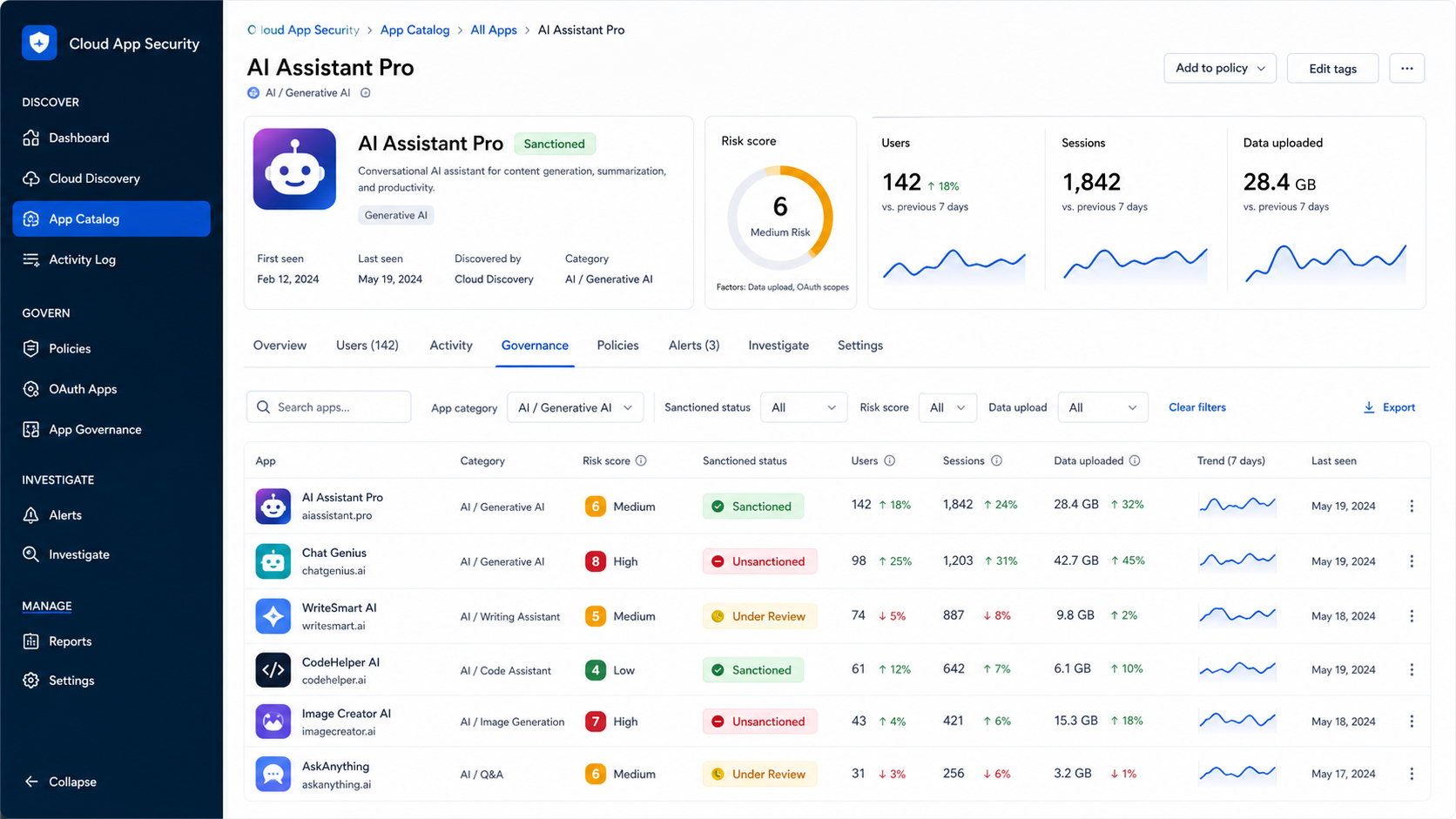Click the Data uploaded column info icon
The image size is (1456, 819).
point(1135,460)
